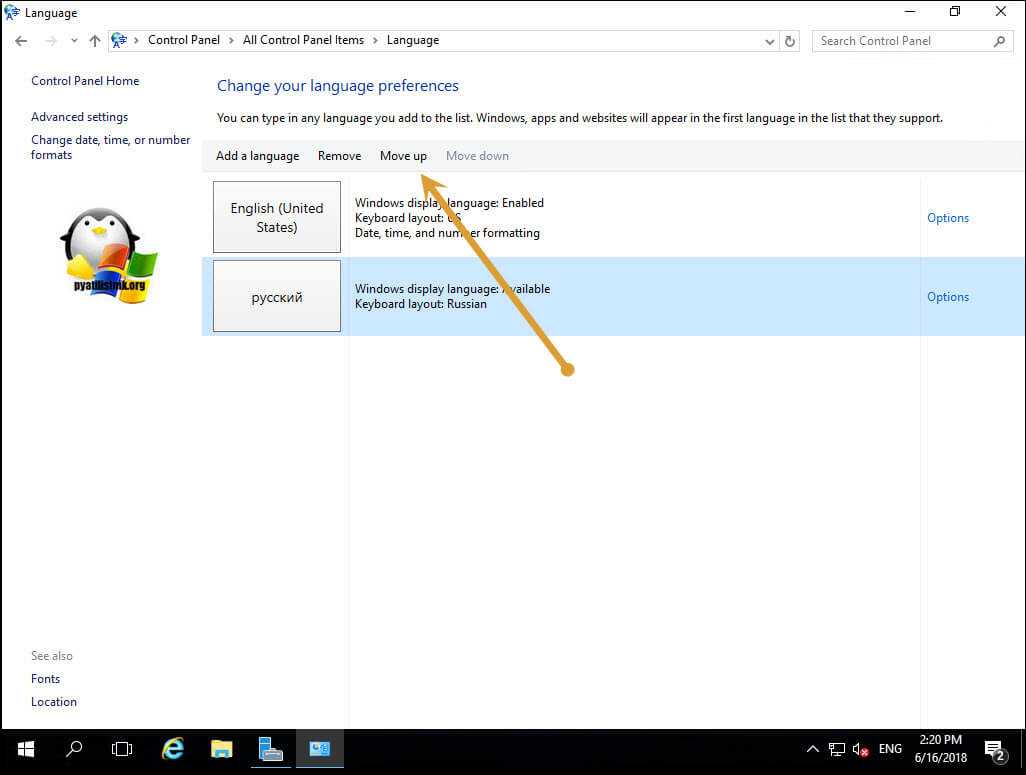Click Move up in the language toolbar
Image resolution: width=1026 pixels, height=775 pixels.
403,156
